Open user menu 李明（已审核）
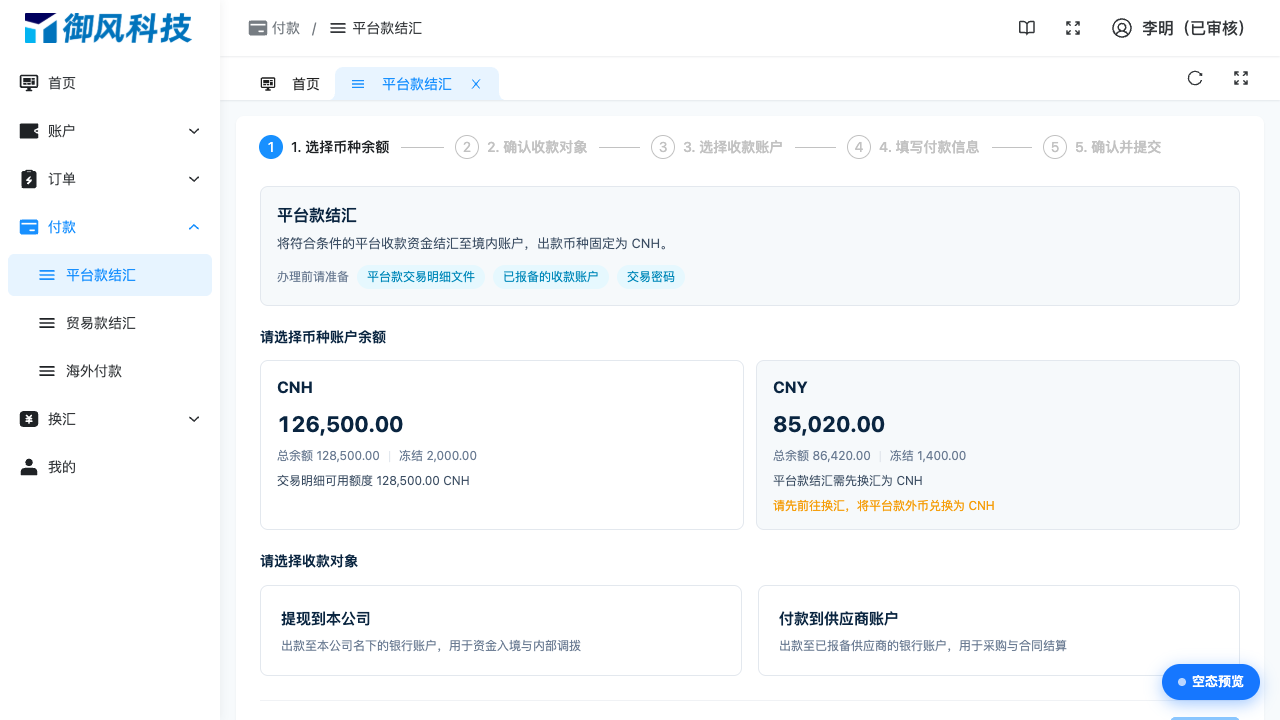 click(1180, 28)
